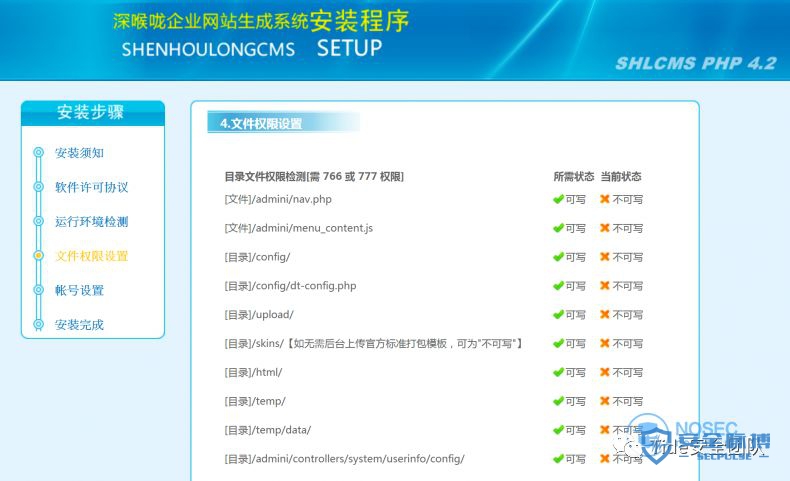Click the [目录]/upload/ path text
Screen dimensions: 790x481
[x=259, y=315]
